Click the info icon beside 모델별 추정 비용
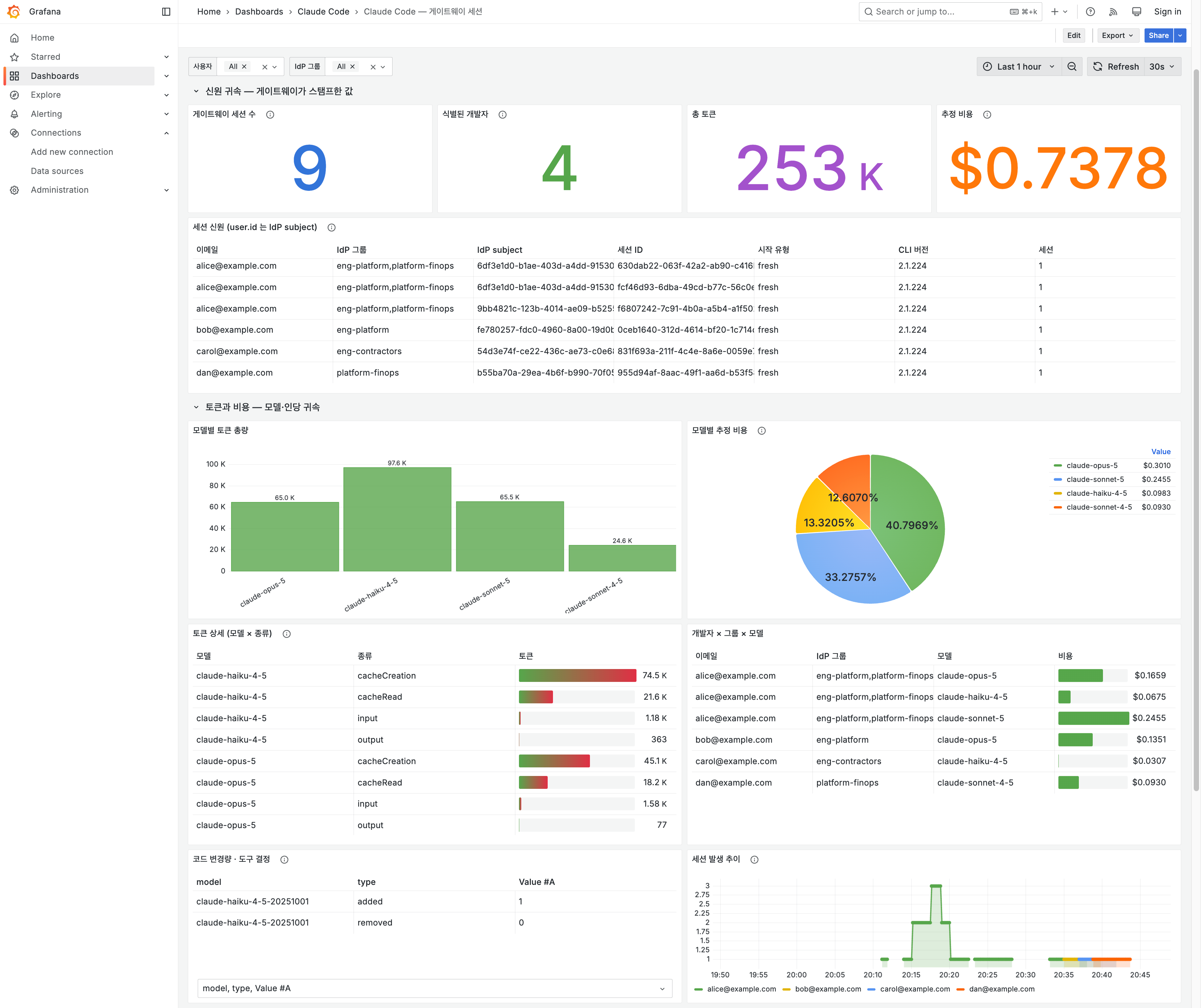 761,430
